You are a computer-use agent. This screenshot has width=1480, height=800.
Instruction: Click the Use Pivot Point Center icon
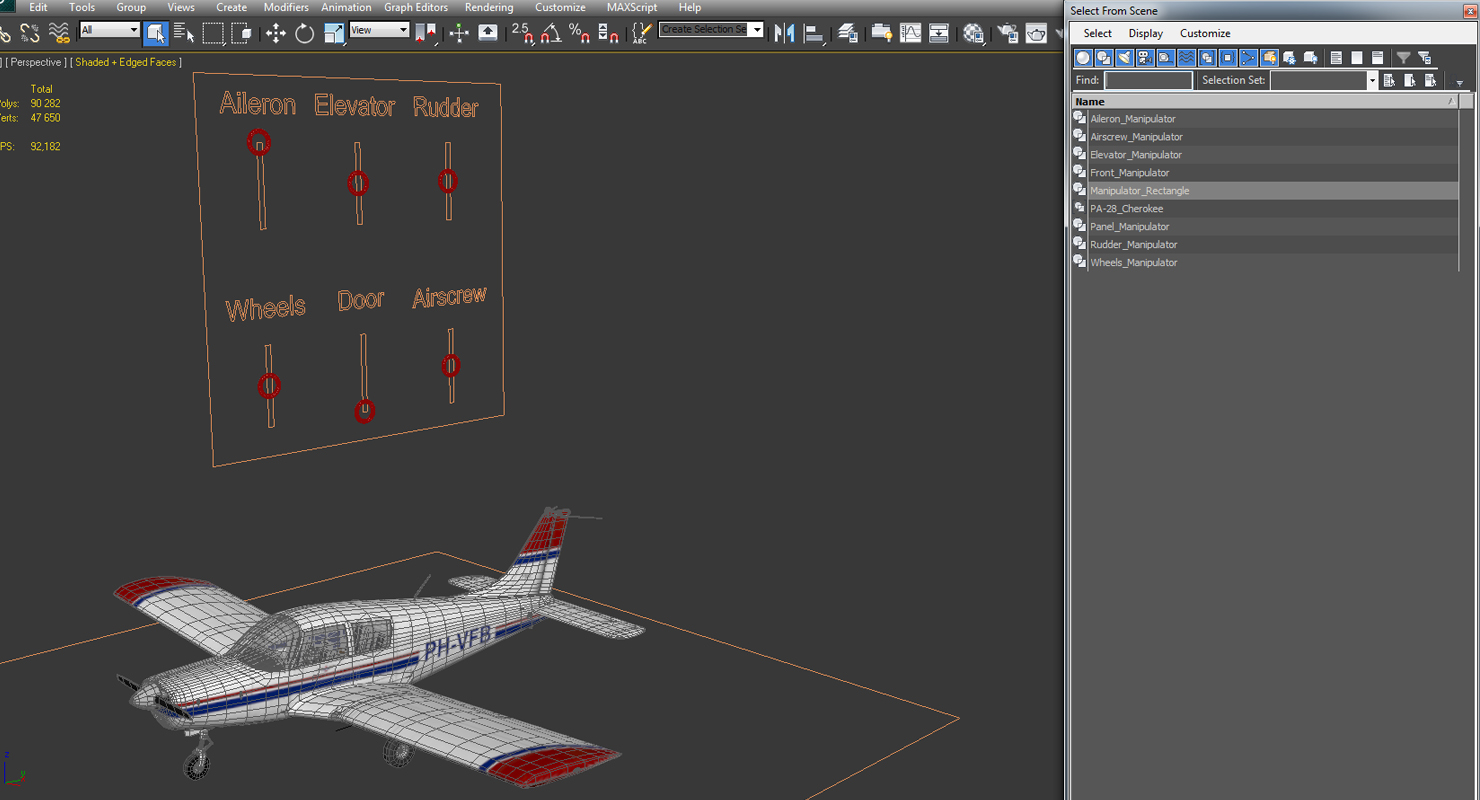pyautogui.click(x=424, y=33)
